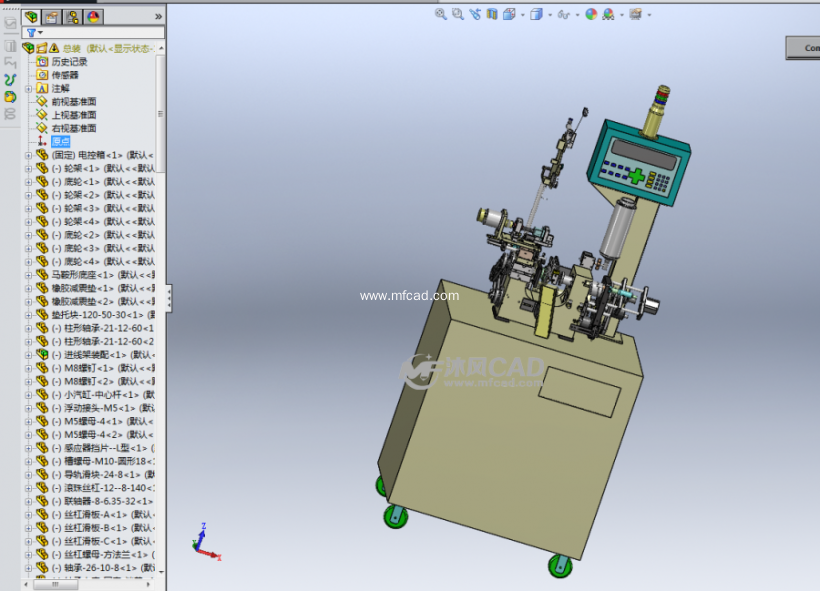Click the 底轮<1> component icon

pos(42,181)
